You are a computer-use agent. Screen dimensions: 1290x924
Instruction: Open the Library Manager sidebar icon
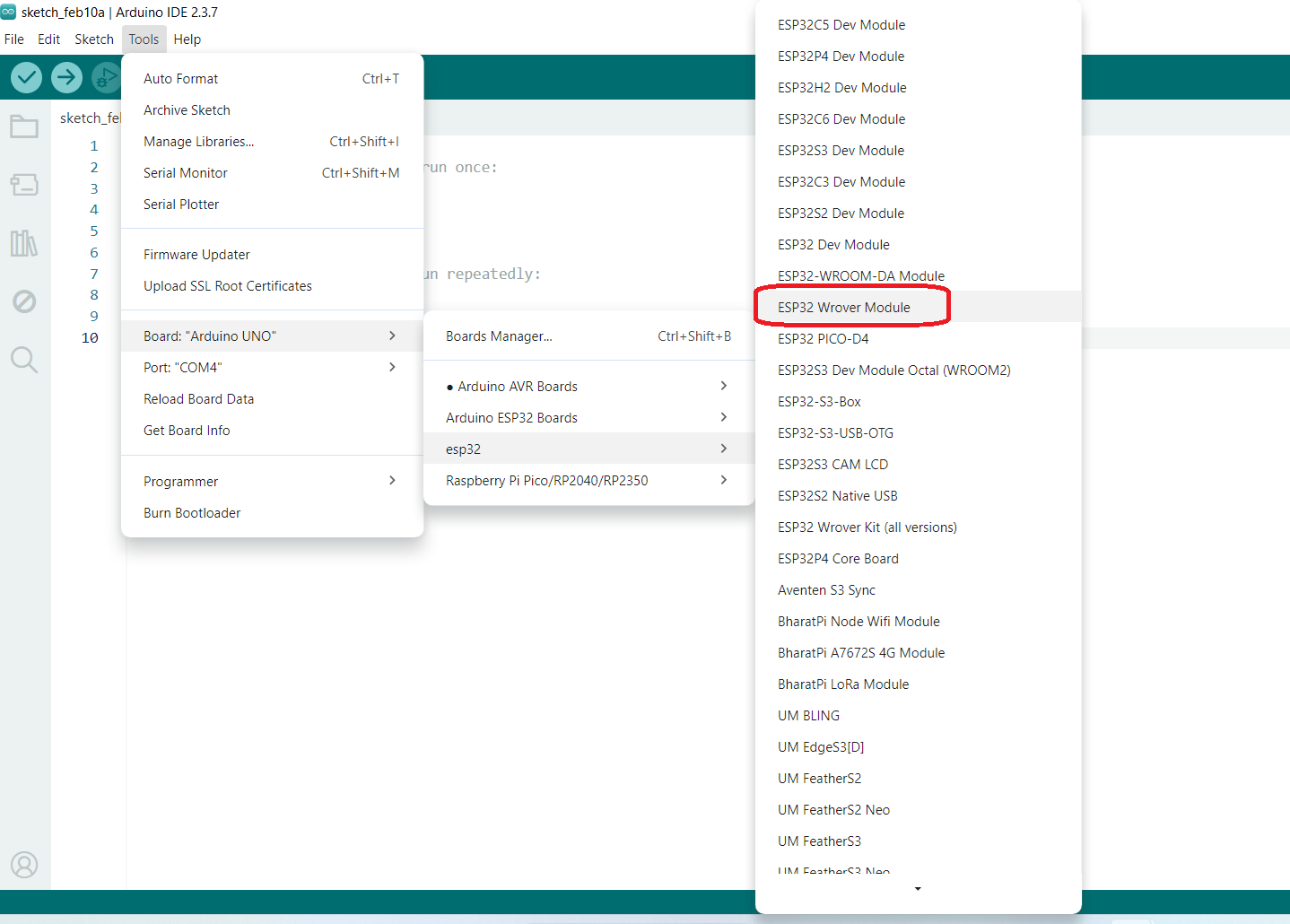coord(24,243)
